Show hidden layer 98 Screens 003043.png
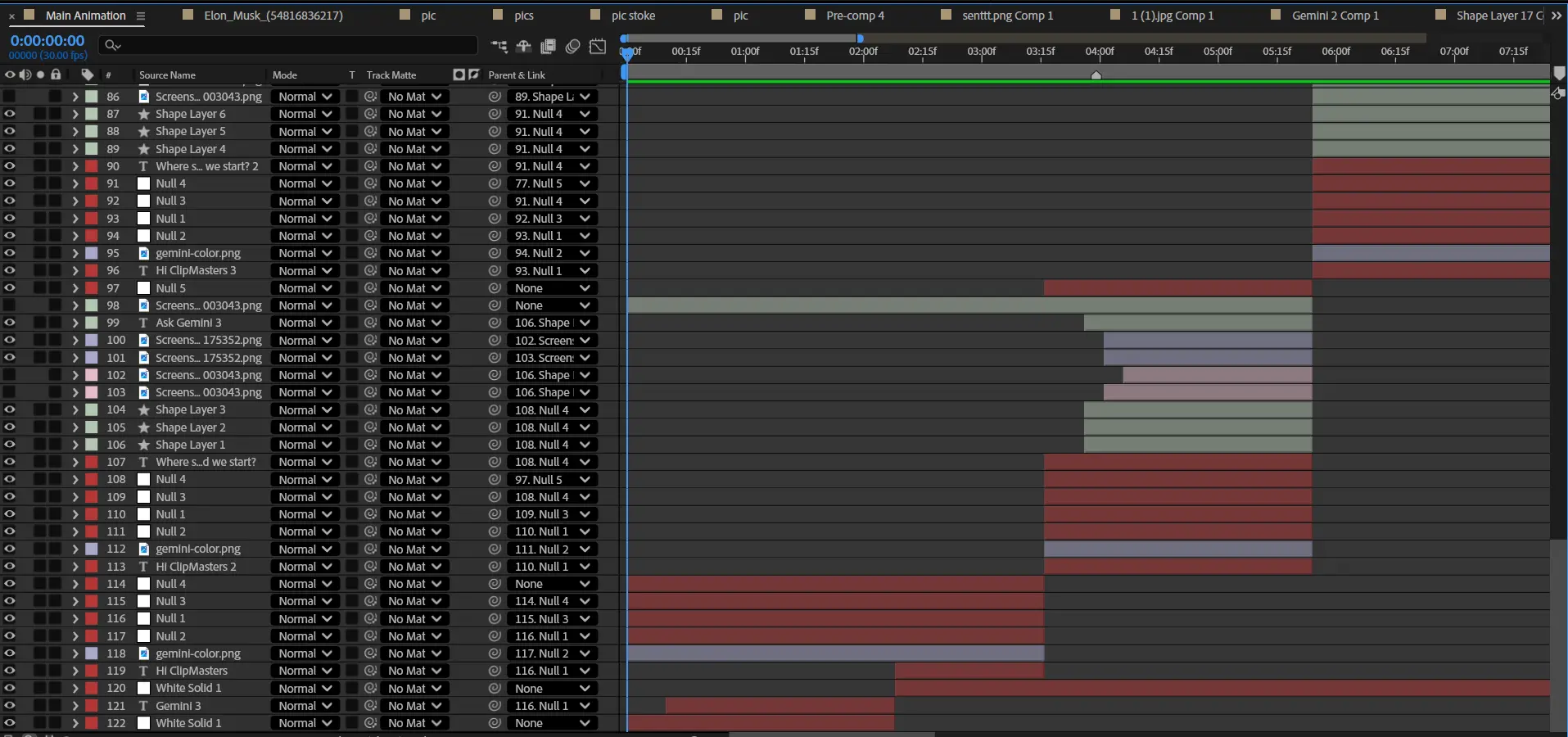 [10, 305]
